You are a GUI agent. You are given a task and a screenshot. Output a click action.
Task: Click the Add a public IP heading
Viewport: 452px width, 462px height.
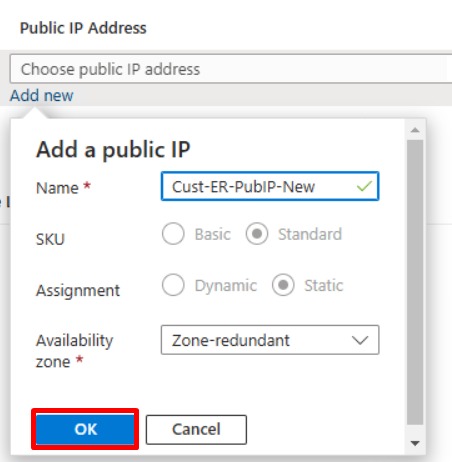click(113, 150)
